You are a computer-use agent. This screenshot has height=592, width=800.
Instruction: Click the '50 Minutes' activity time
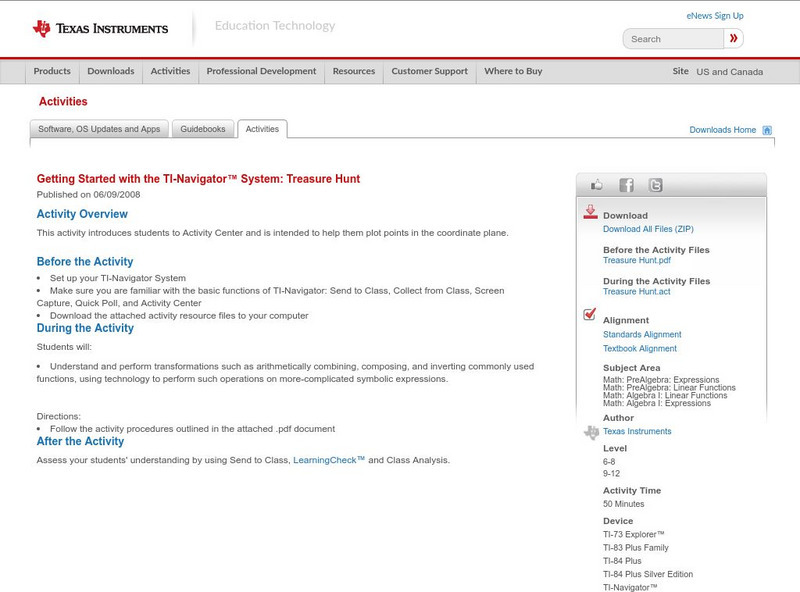point(623,504)
